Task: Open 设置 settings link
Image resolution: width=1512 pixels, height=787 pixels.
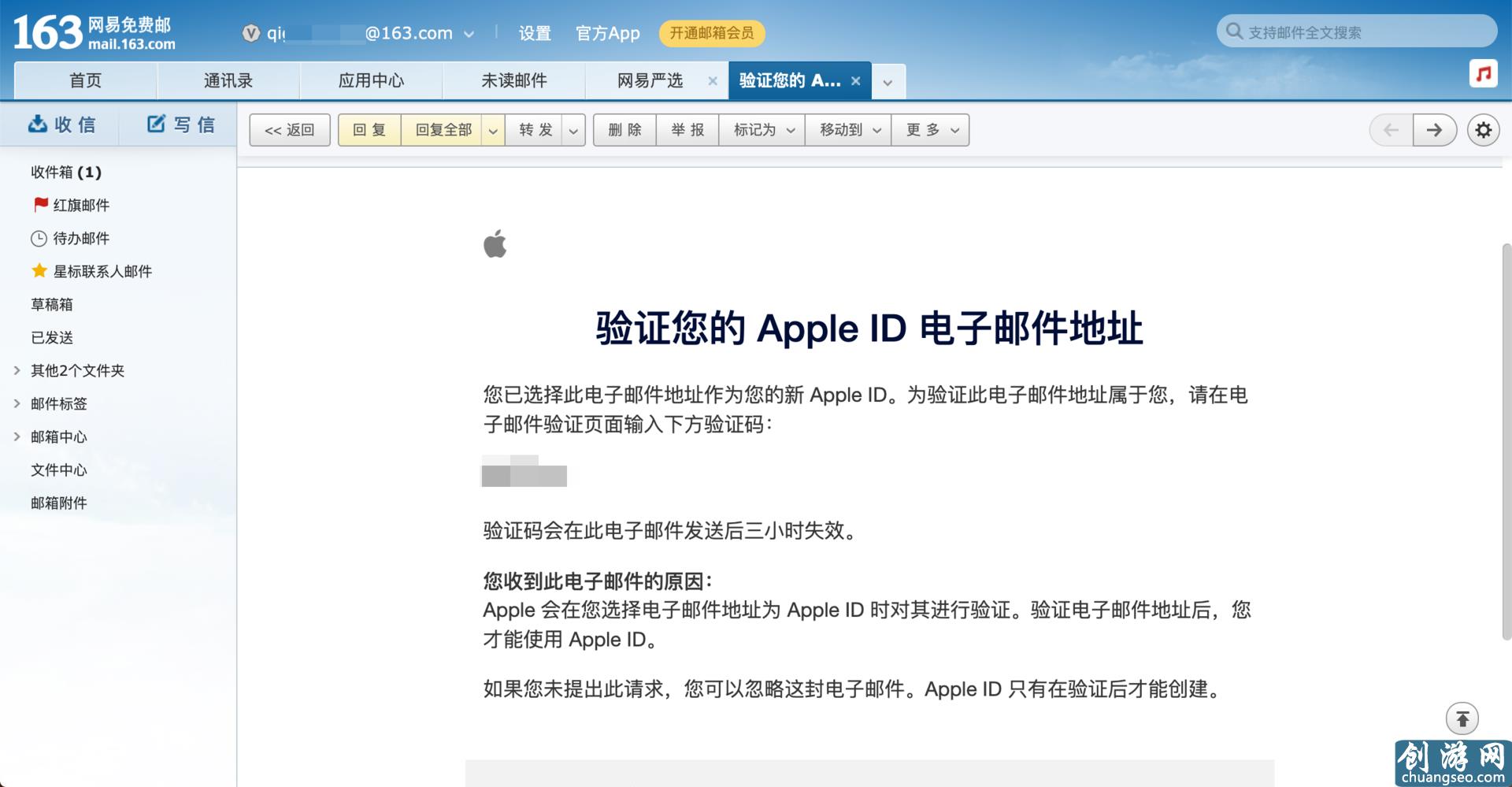Action: [535, 33]
